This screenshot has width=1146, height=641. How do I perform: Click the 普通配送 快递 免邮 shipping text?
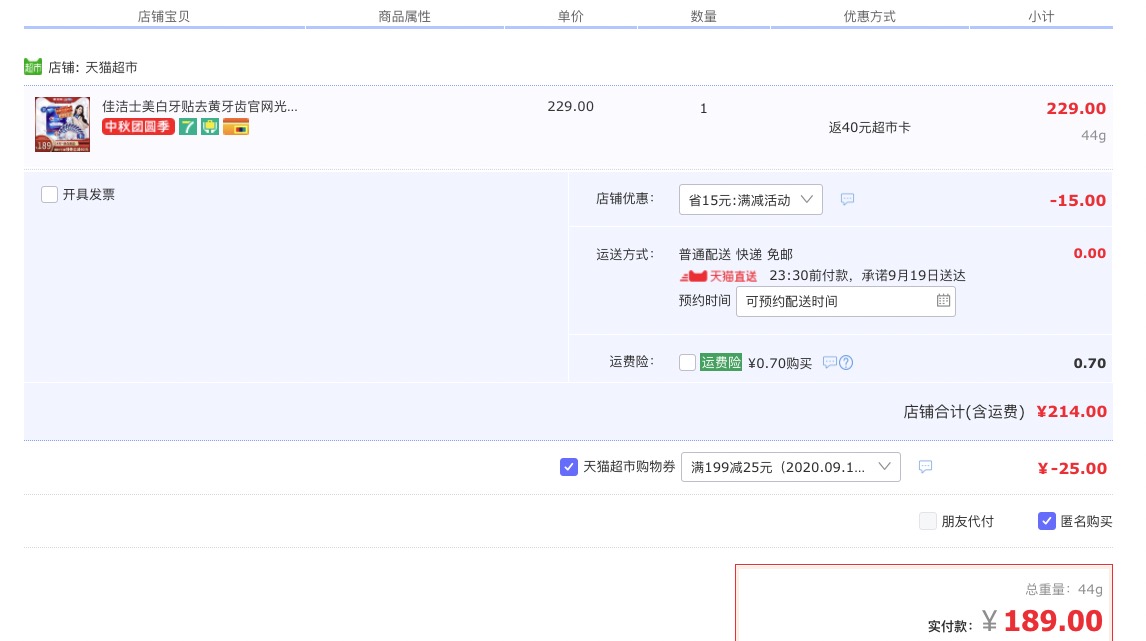(735, 254)
